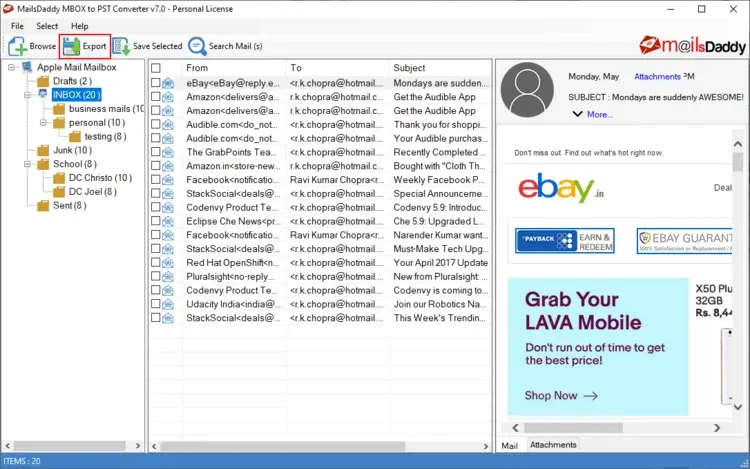Open Search Mail(s) magnifier icon
Viewport: 750px width, 469px height.
tap(197, 46)
